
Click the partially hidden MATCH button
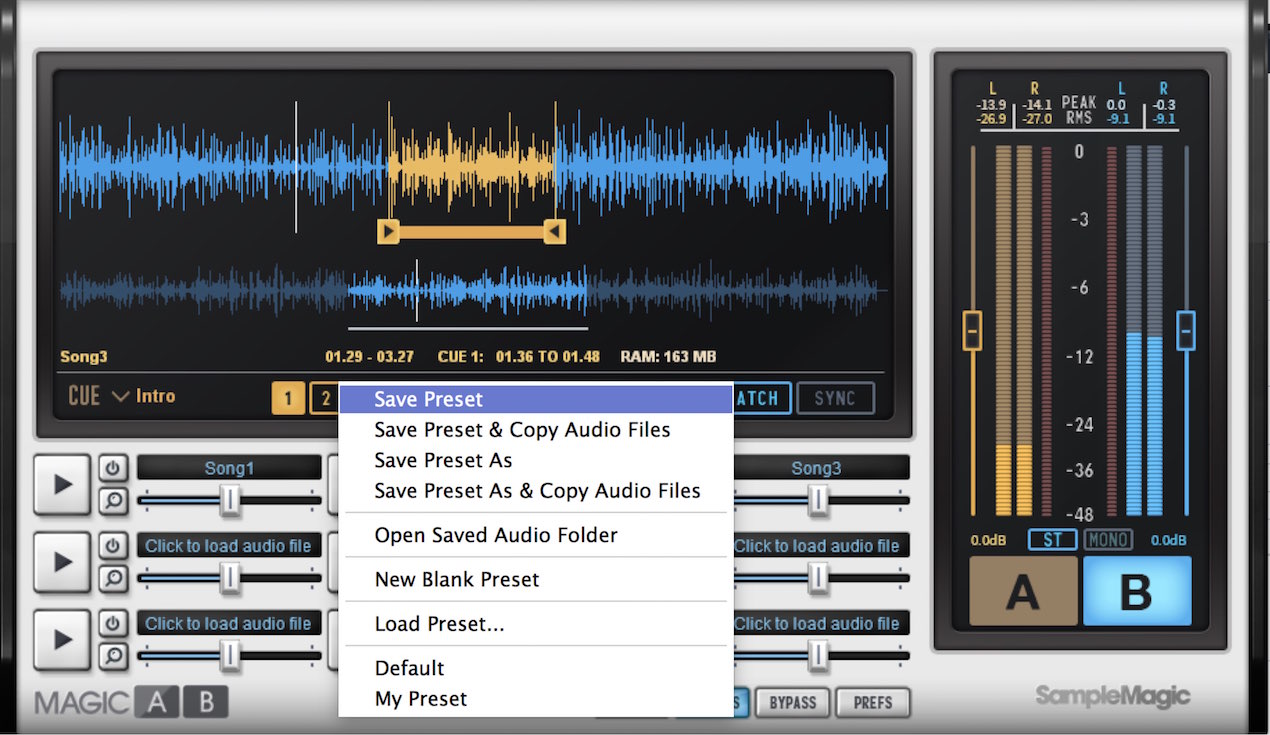pyautogui.click(x=762, y=398)
